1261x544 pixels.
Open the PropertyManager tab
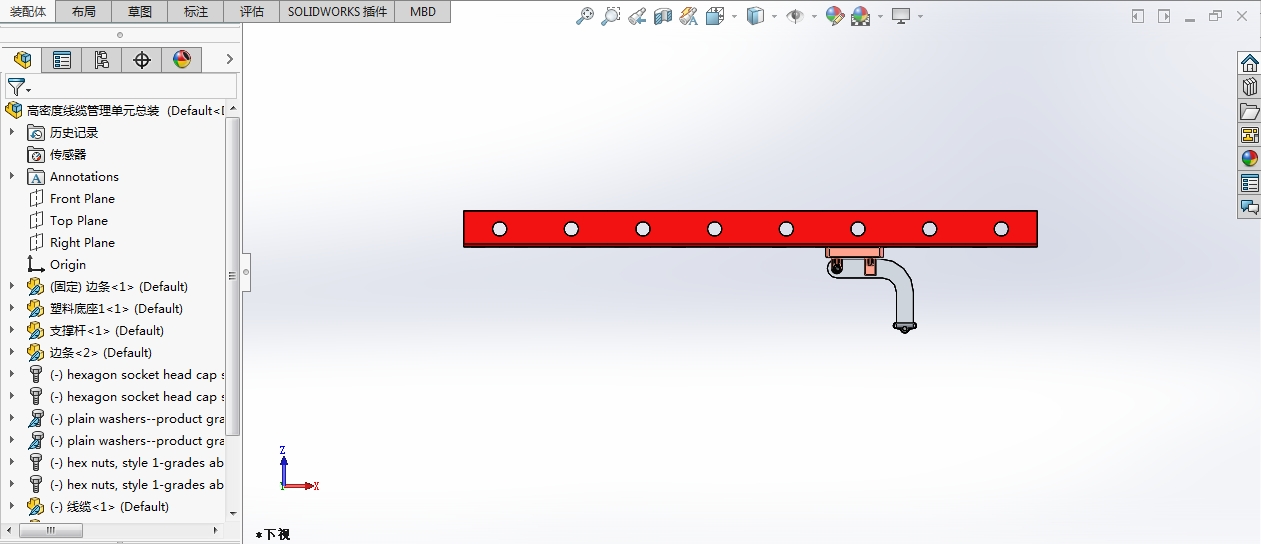point(62,60)
